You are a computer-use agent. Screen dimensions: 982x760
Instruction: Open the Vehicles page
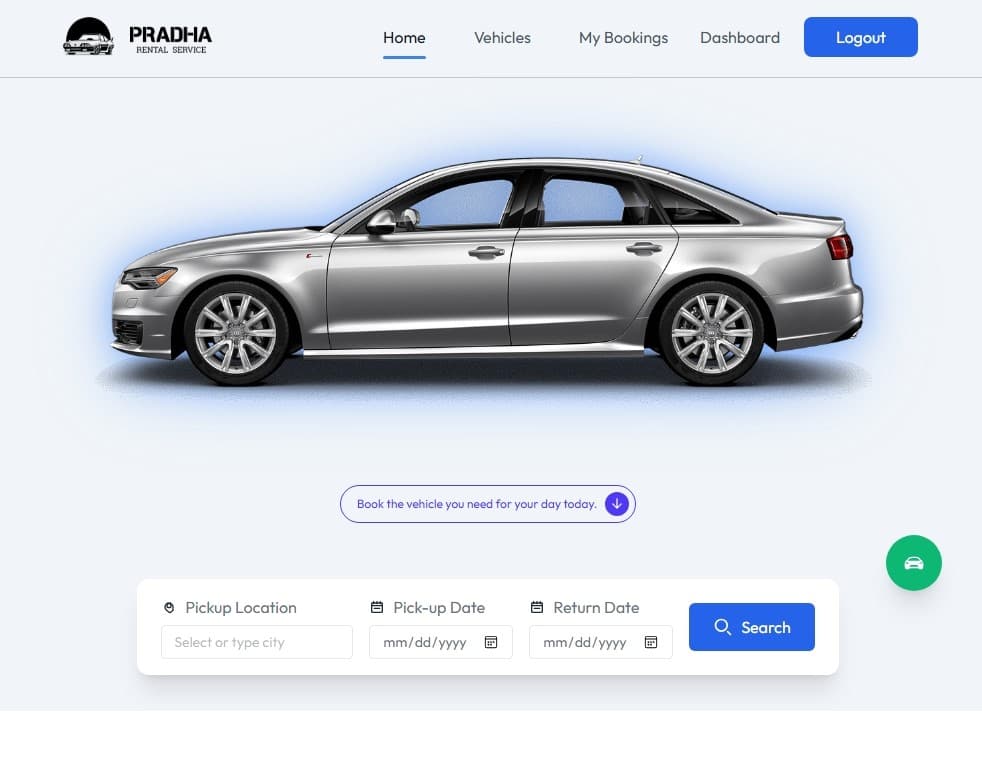tap(502, 38)
